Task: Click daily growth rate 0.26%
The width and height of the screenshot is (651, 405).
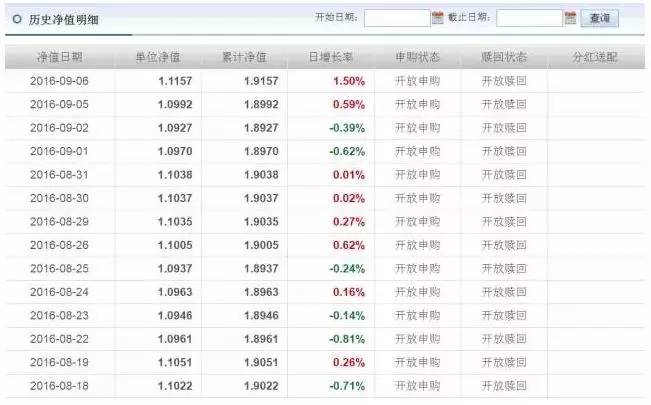Action: [x=349, y=363]
